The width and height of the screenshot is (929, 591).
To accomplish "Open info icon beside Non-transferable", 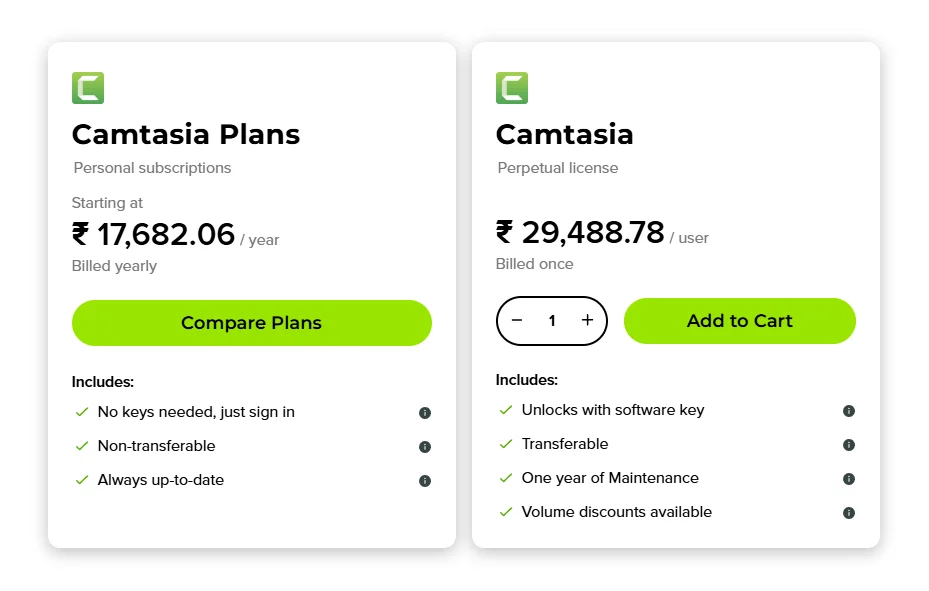I will 425,447.
